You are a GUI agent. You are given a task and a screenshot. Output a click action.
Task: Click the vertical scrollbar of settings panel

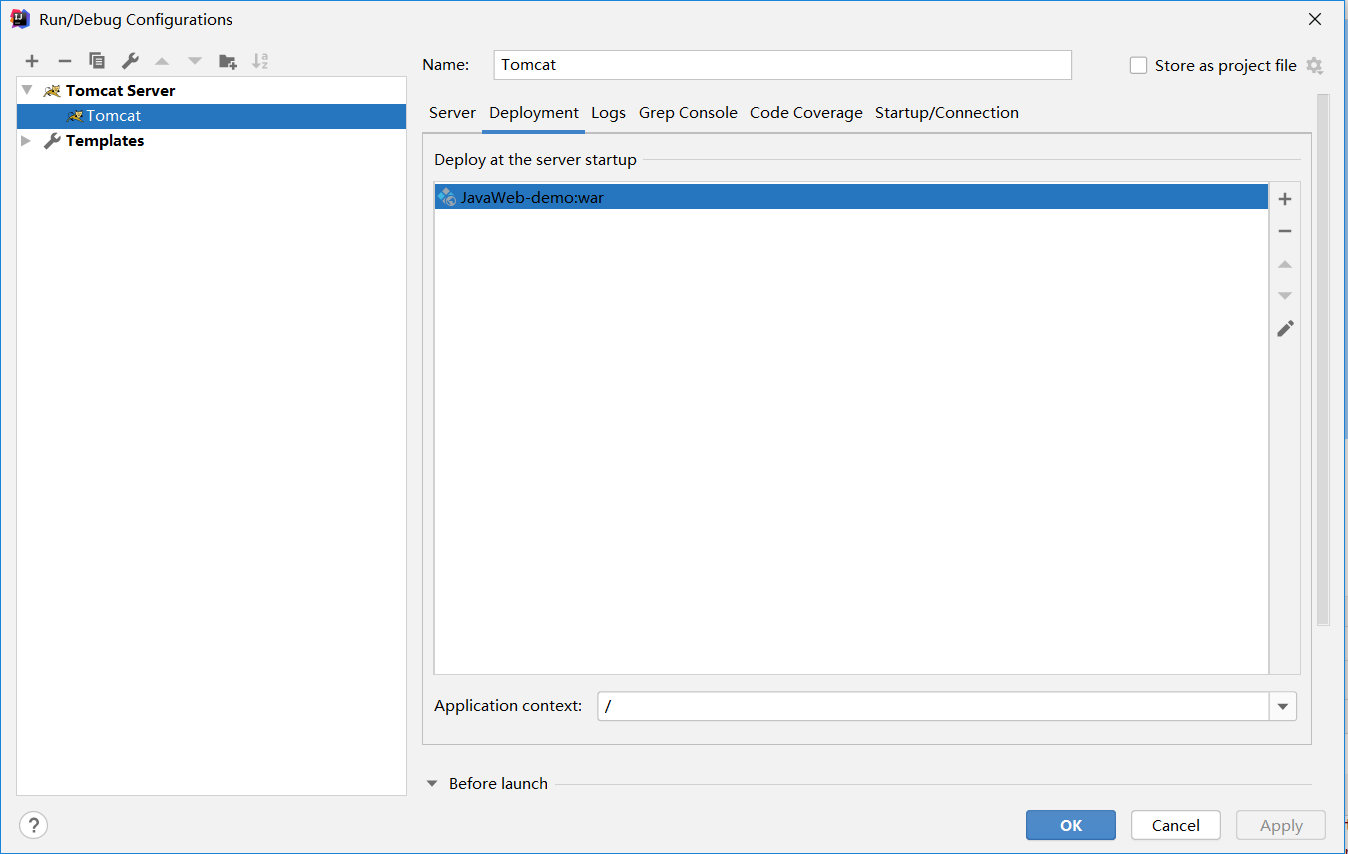pos(1323,360)
